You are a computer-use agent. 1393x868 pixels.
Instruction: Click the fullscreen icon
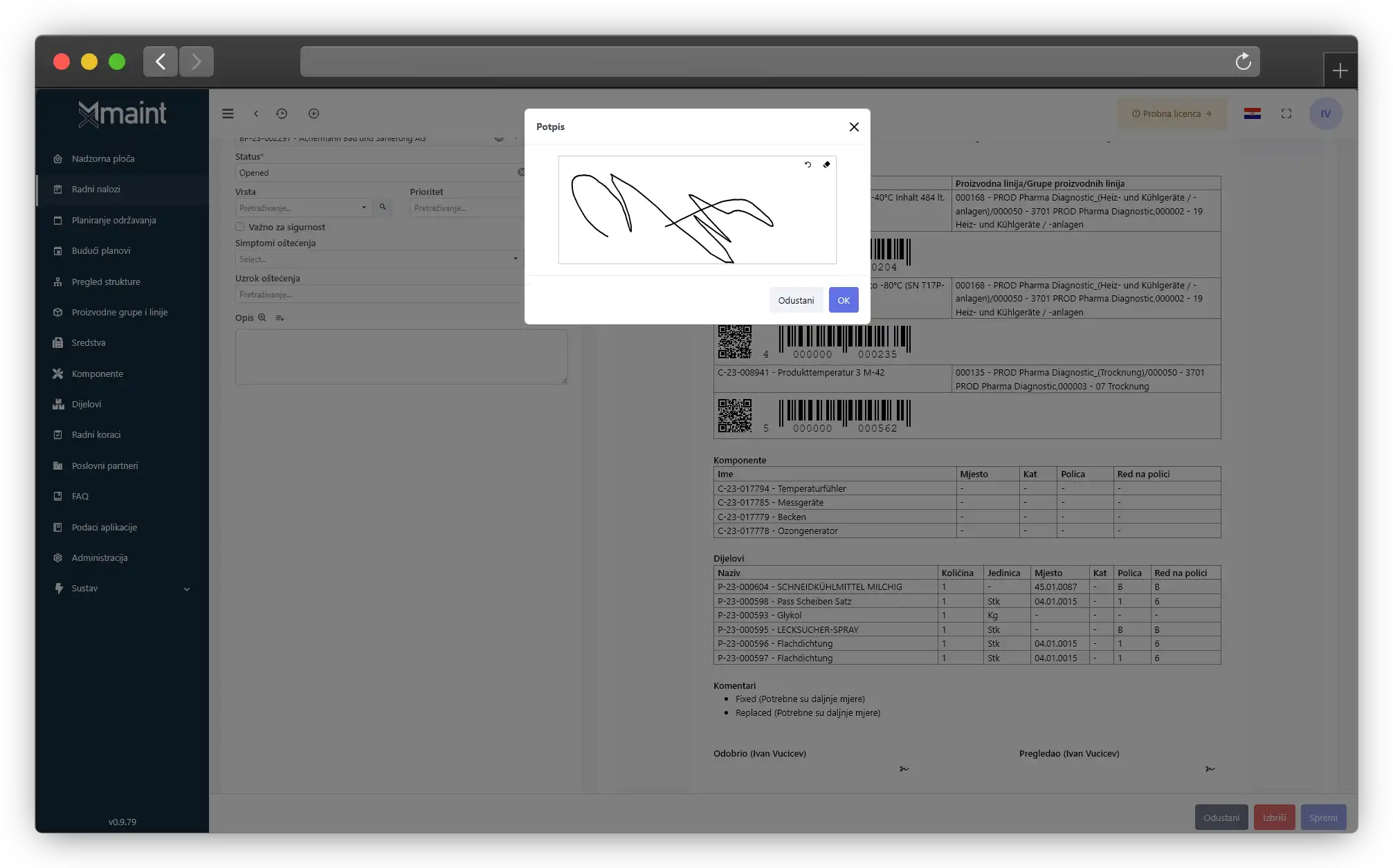point(1286,113)
